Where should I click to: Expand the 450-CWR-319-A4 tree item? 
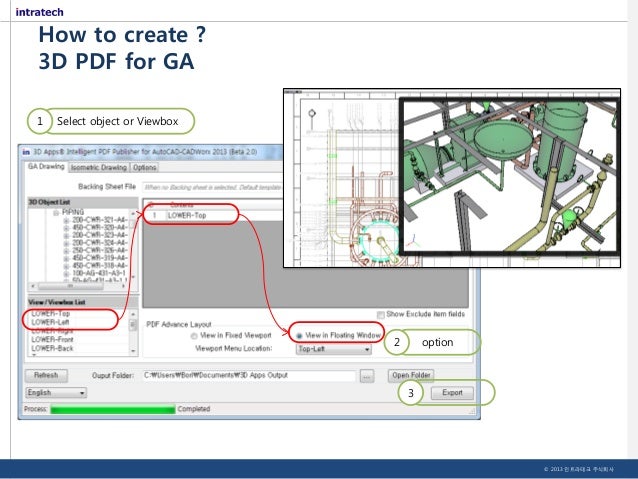click(x=66, y=258)
